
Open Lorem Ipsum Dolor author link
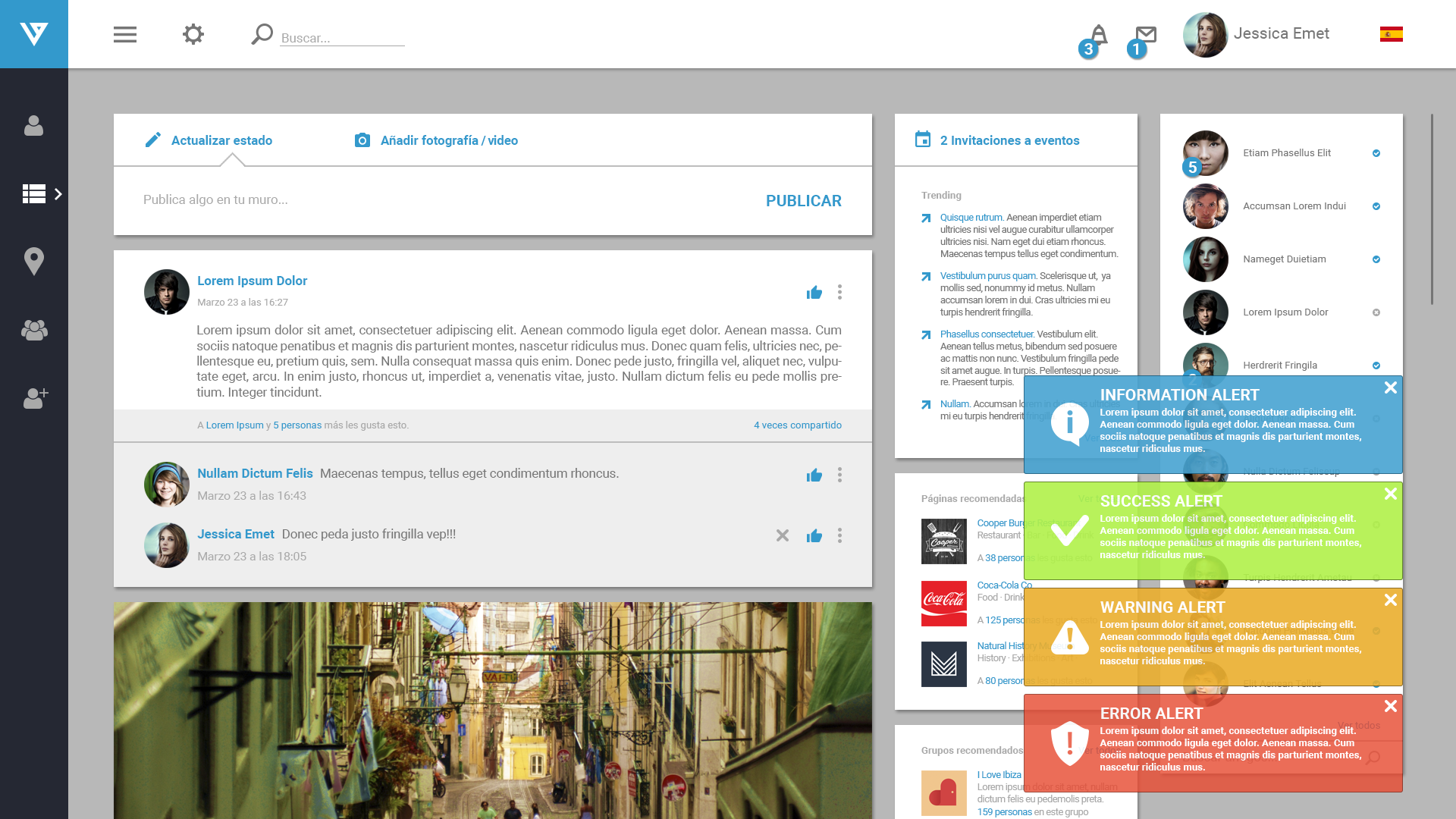coord(252,281)
